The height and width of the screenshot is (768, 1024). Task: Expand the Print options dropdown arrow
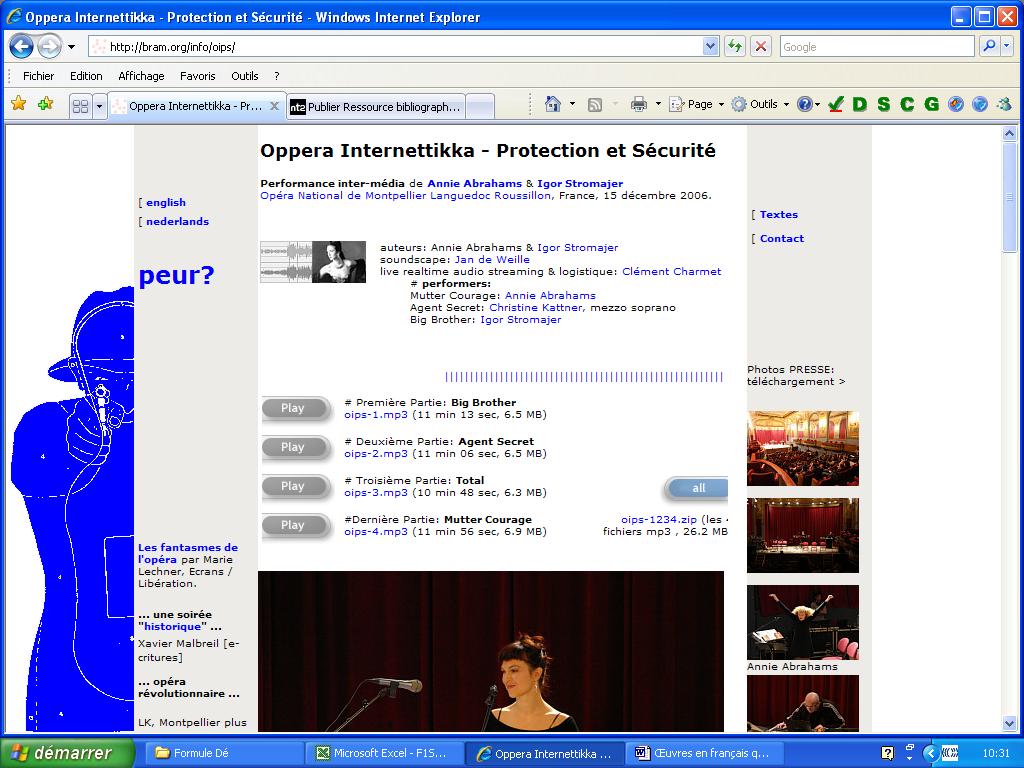(x=658, y=104)
